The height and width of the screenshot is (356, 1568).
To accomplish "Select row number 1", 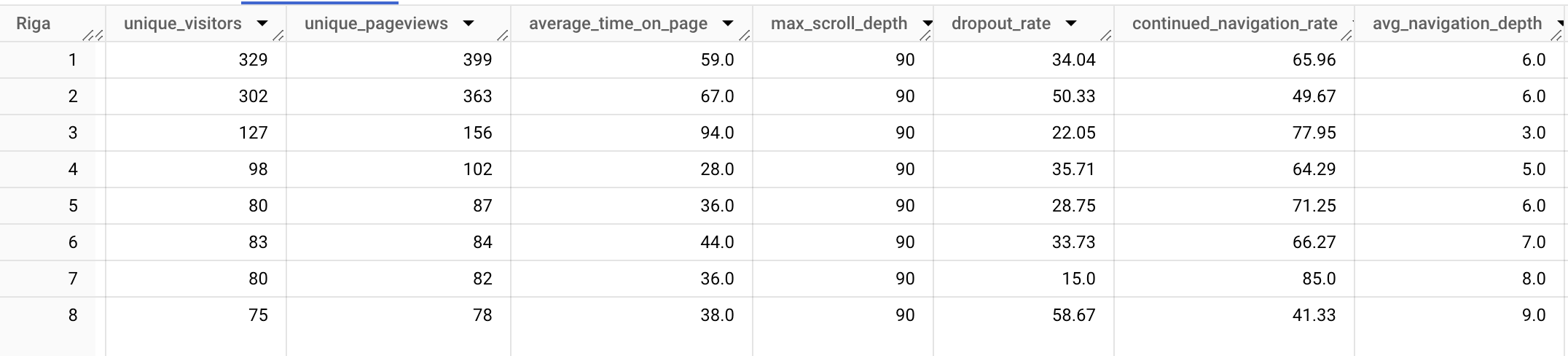I will point(72,60).
